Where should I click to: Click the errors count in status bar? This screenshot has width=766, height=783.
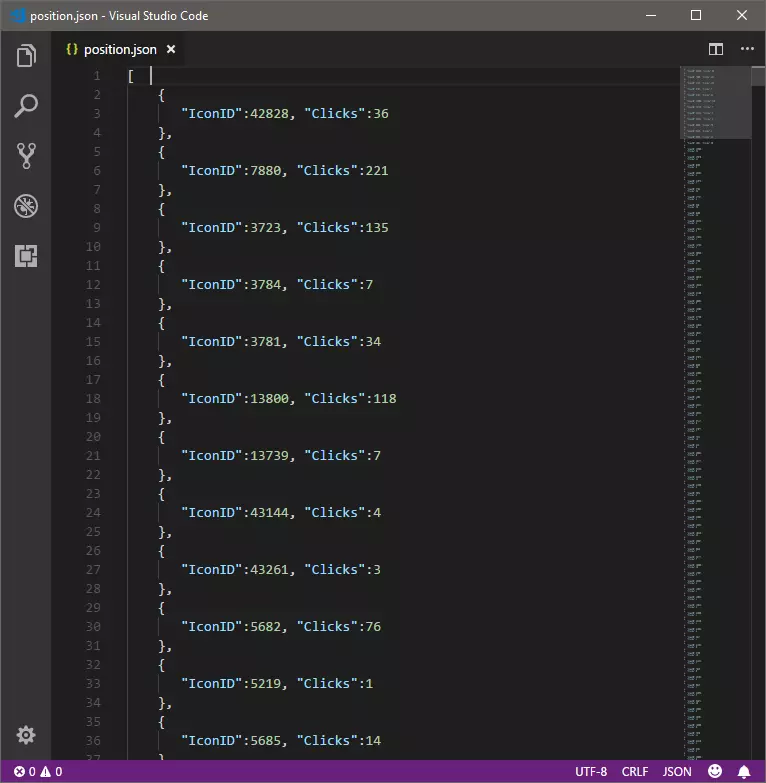(x=24, y=772)
